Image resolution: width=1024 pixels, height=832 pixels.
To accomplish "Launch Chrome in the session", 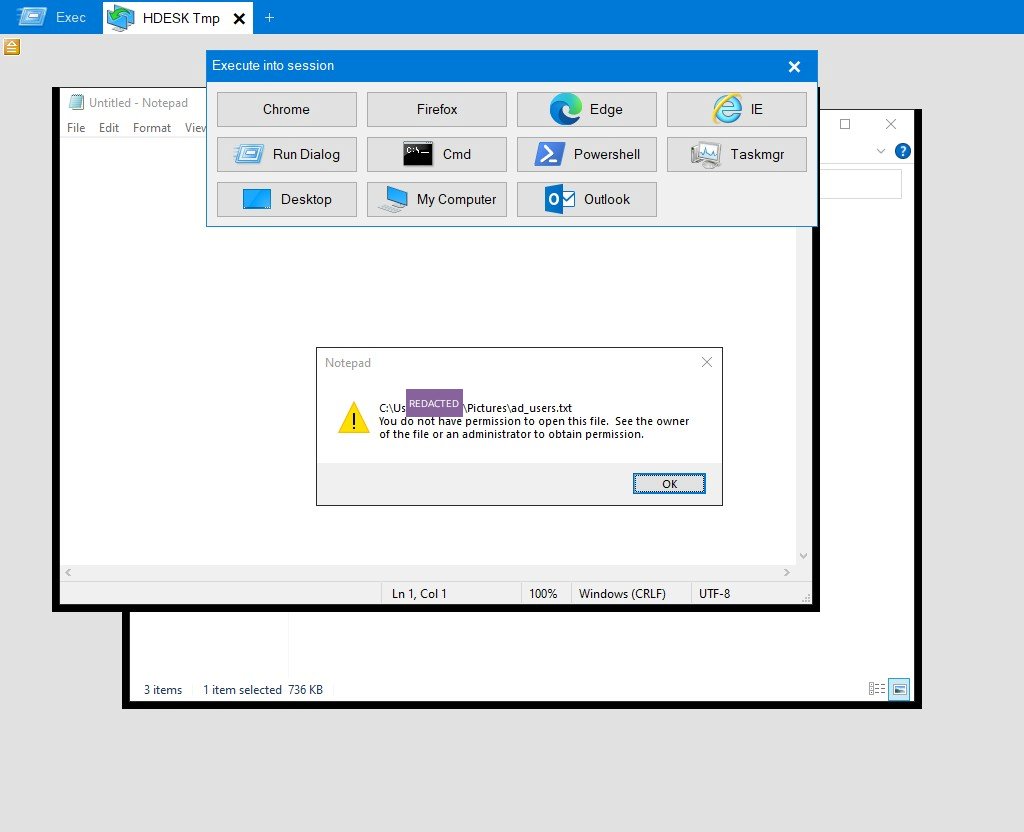I will click(x=287, y=109).
